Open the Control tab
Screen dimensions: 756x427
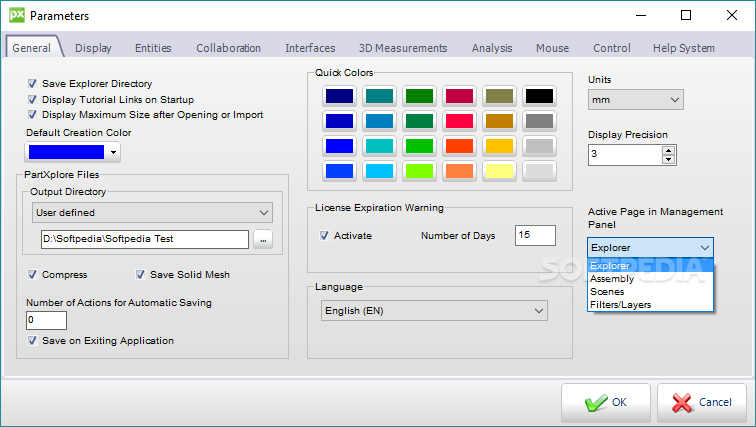[x=611, y=48]
